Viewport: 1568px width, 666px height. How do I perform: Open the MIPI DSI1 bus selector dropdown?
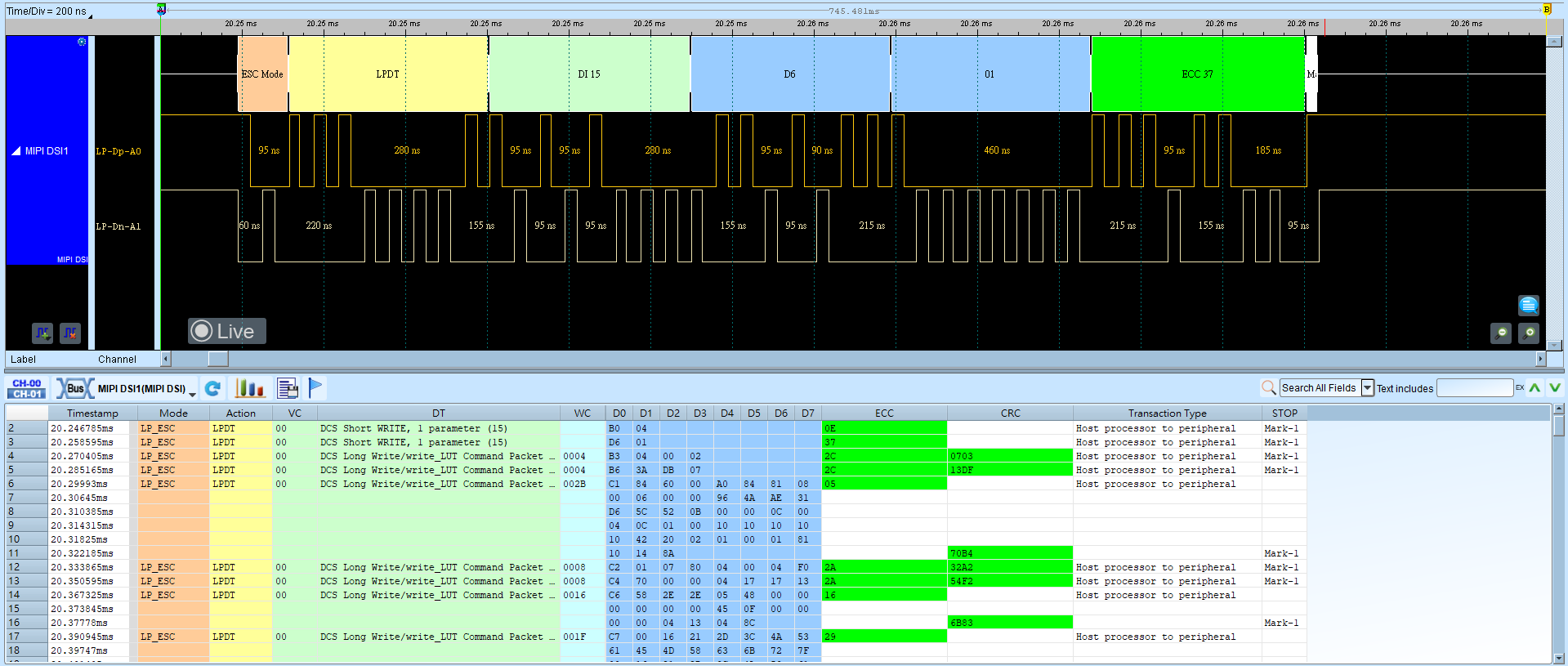(x=126, y=388)
